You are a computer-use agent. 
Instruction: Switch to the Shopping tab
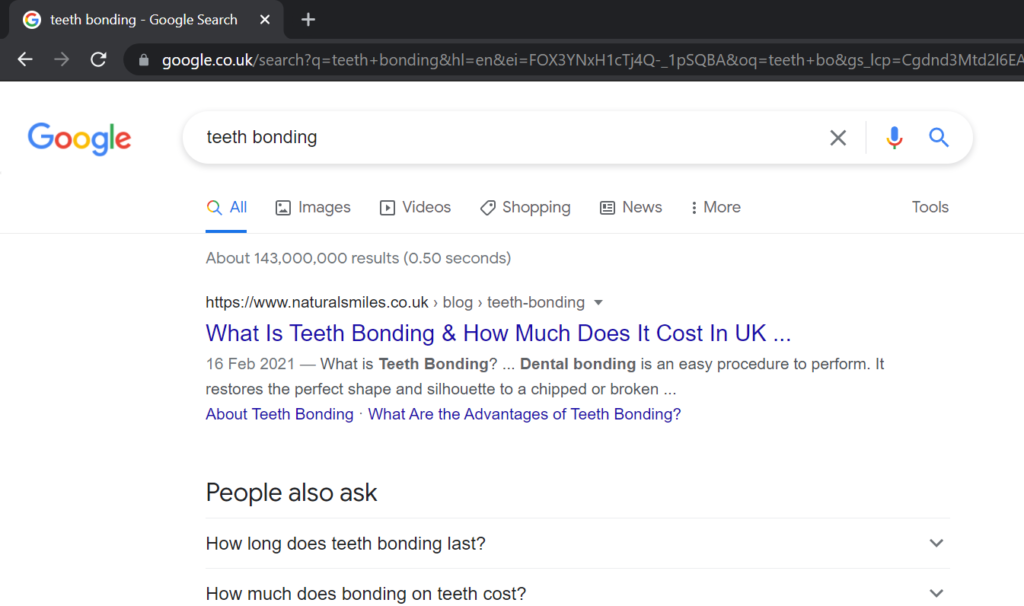click(x=525, y=208)
